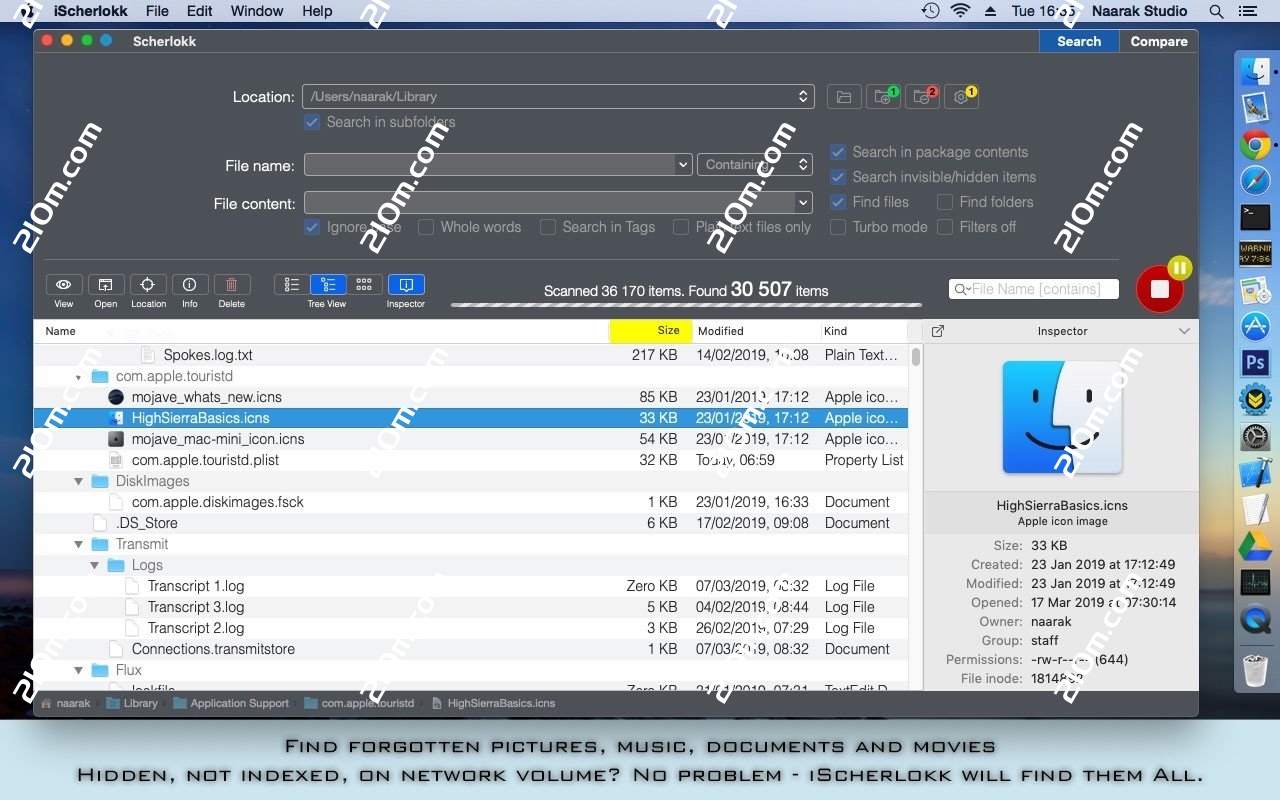
Task: Open Terminal from the Dock
Action: pos(1255,216)
